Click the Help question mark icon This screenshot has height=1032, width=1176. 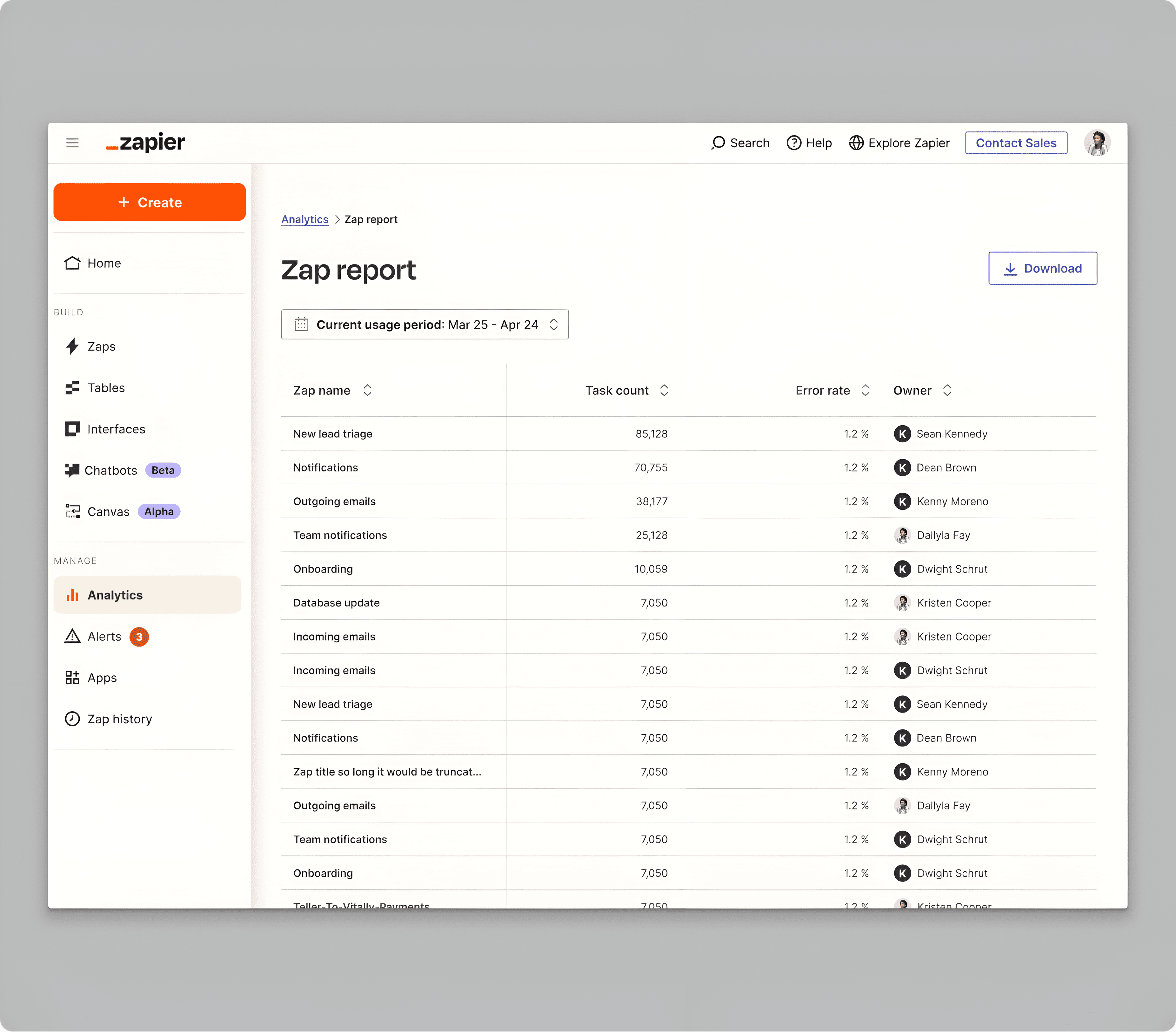(x=793, y=143)
